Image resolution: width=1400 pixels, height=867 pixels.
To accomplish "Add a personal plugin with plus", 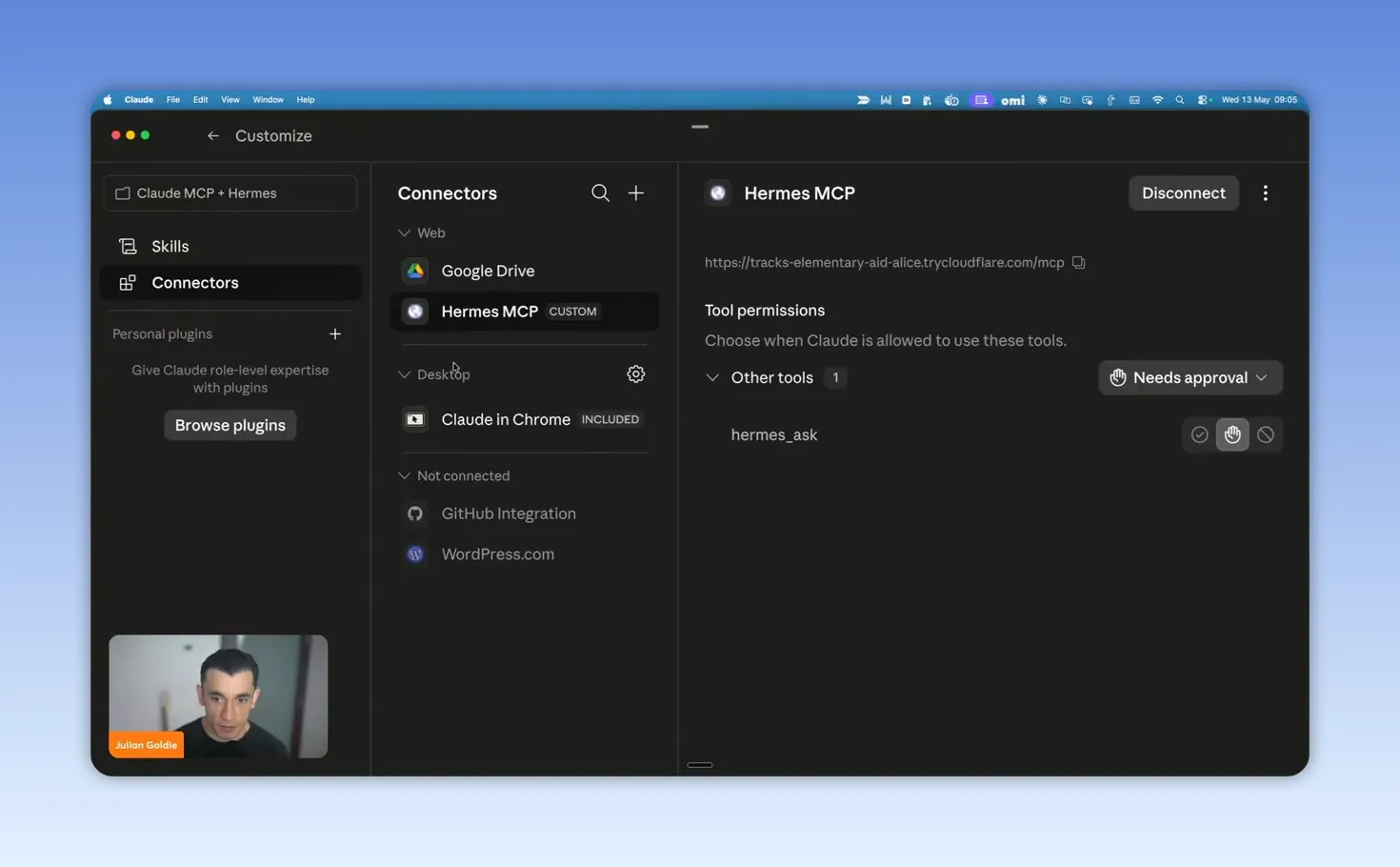I will click(x=334, y=334).
